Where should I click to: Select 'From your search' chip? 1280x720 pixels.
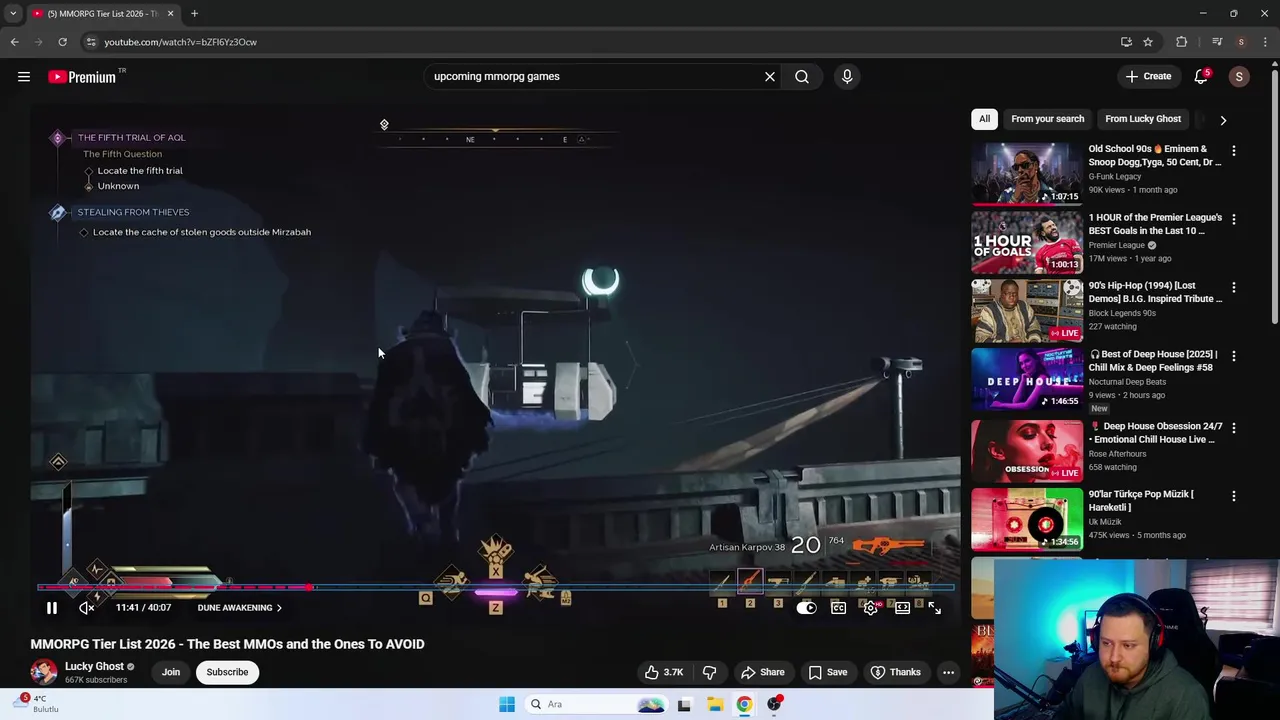1047,119
